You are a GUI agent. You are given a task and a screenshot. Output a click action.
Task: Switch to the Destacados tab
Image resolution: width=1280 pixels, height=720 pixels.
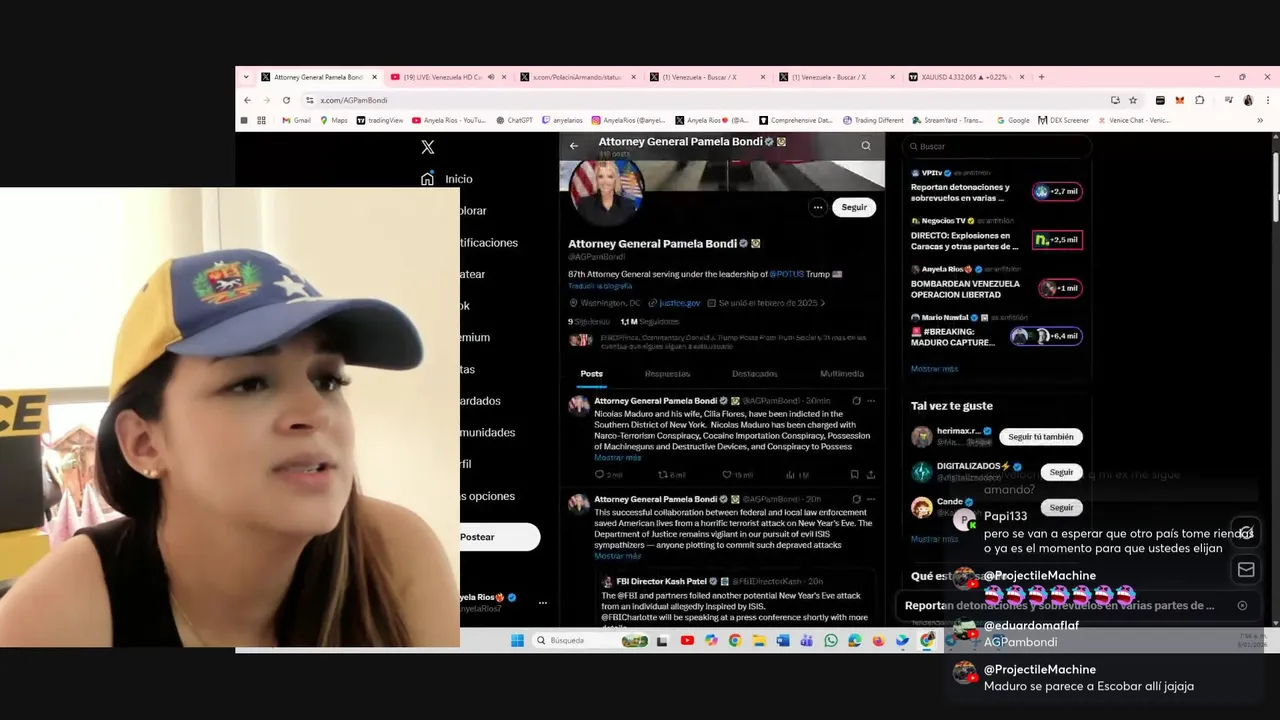[755, 374]
